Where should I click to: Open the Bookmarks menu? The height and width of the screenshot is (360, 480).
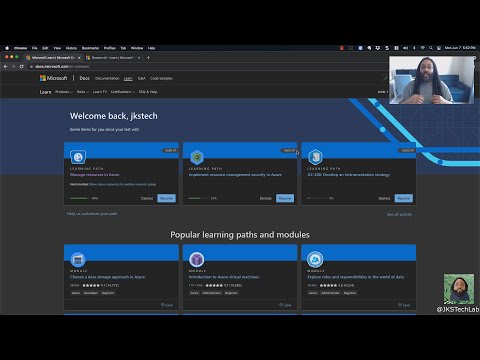click(x=90, y=48)
